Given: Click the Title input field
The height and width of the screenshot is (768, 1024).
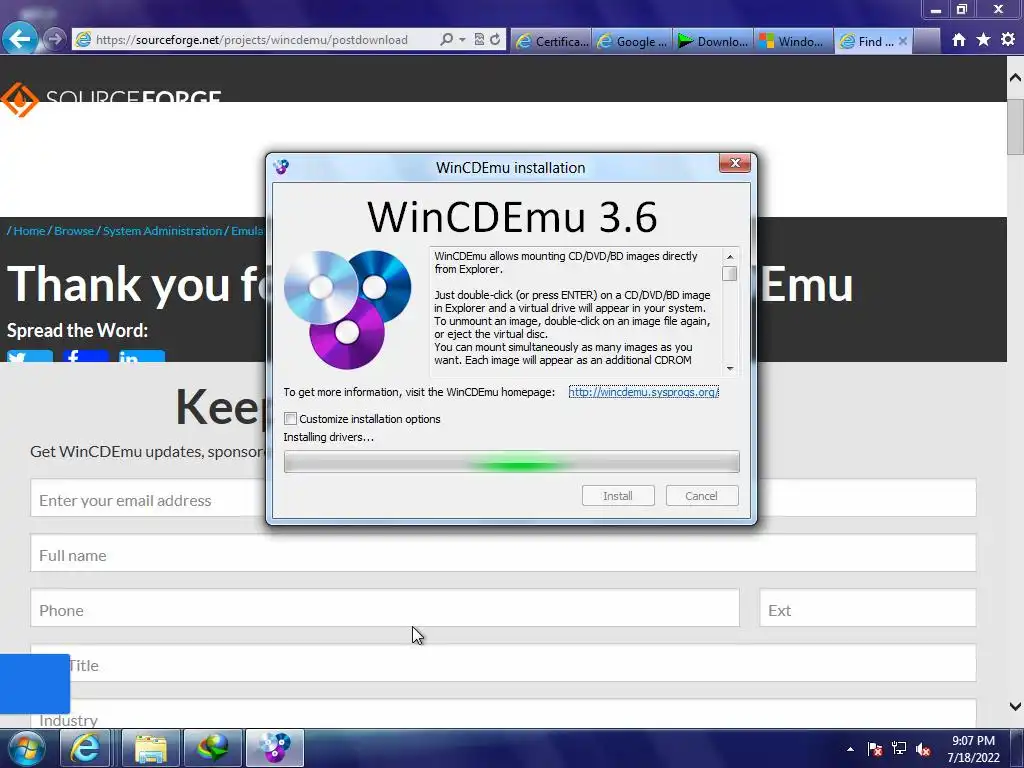Looking at the screenshot, I should (503, 663).
